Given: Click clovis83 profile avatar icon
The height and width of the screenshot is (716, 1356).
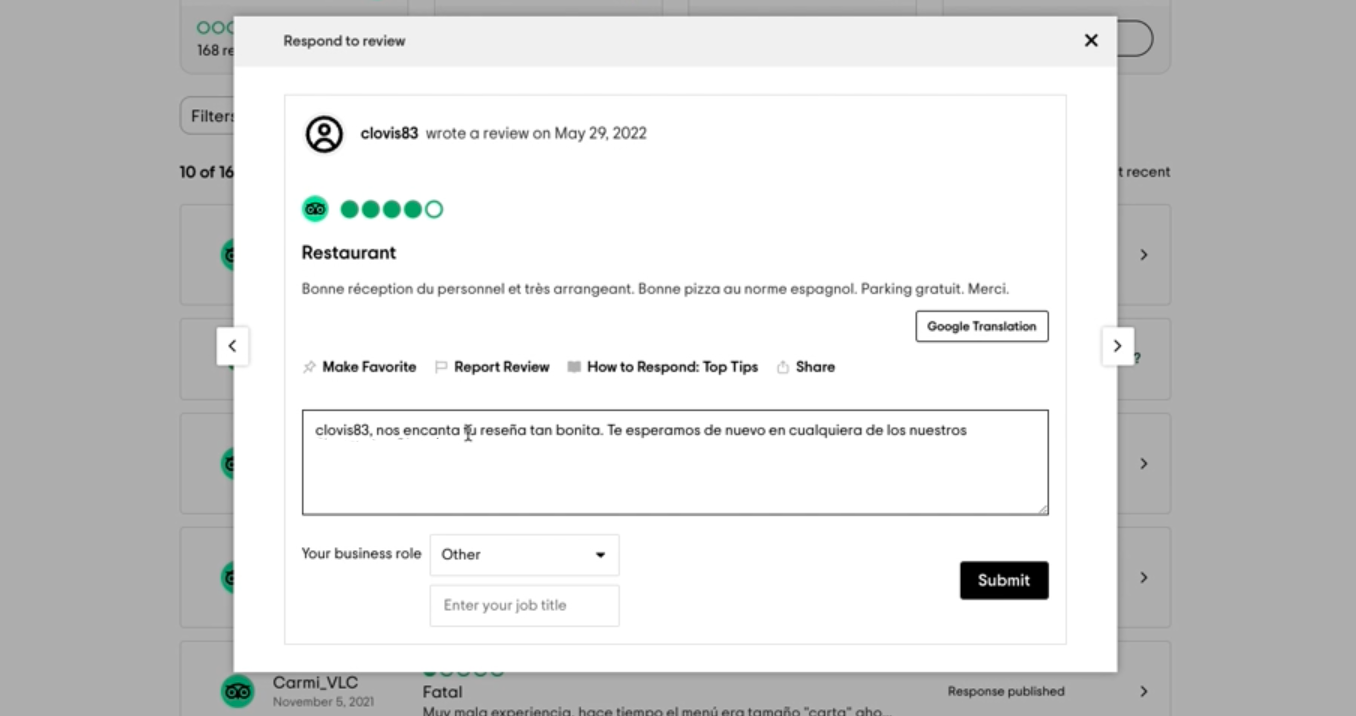Looking at the screenshot, I should point(324,134).
